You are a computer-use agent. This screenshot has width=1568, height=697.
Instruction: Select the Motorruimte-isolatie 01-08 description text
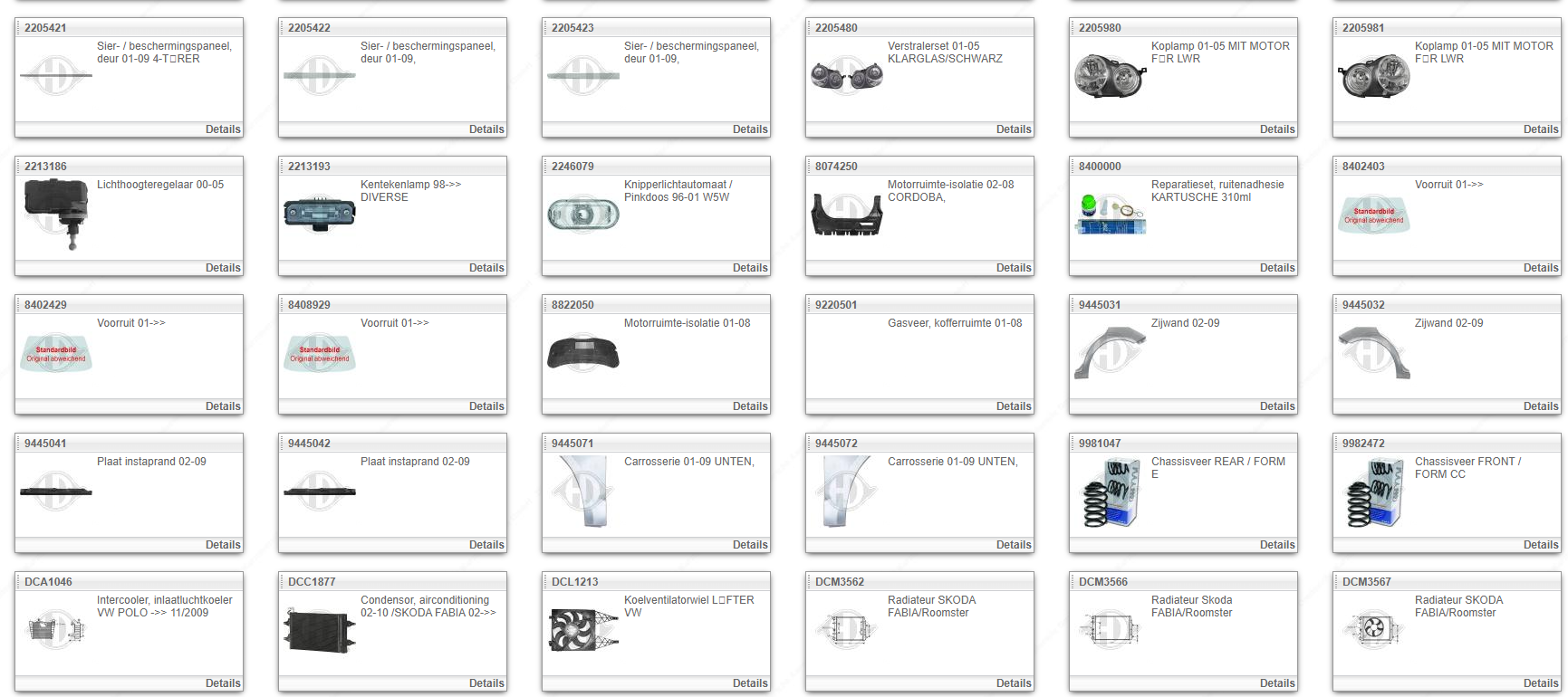pos(687,323)
